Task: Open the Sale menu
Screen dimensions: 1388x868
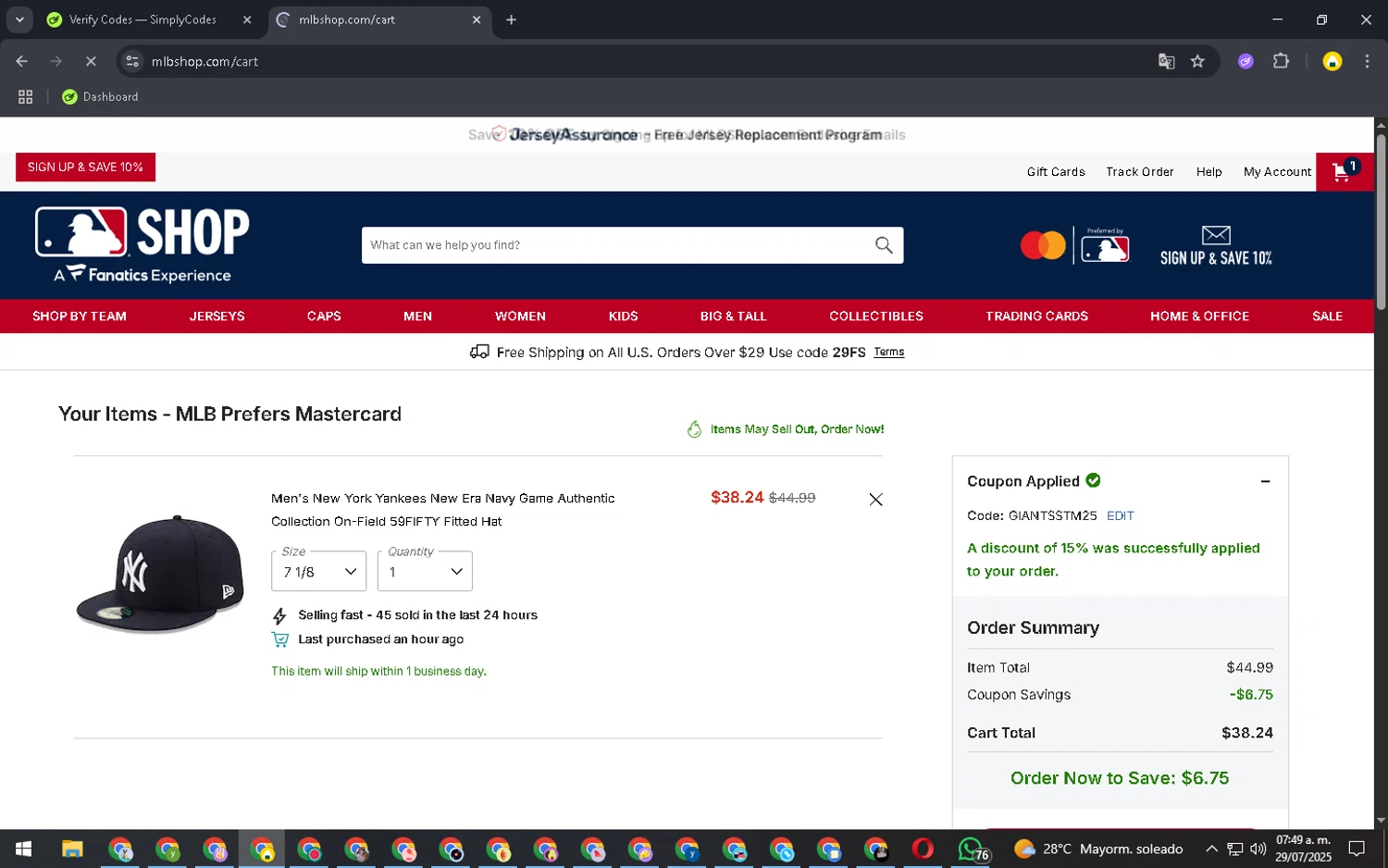Action: click(1327, 316)
